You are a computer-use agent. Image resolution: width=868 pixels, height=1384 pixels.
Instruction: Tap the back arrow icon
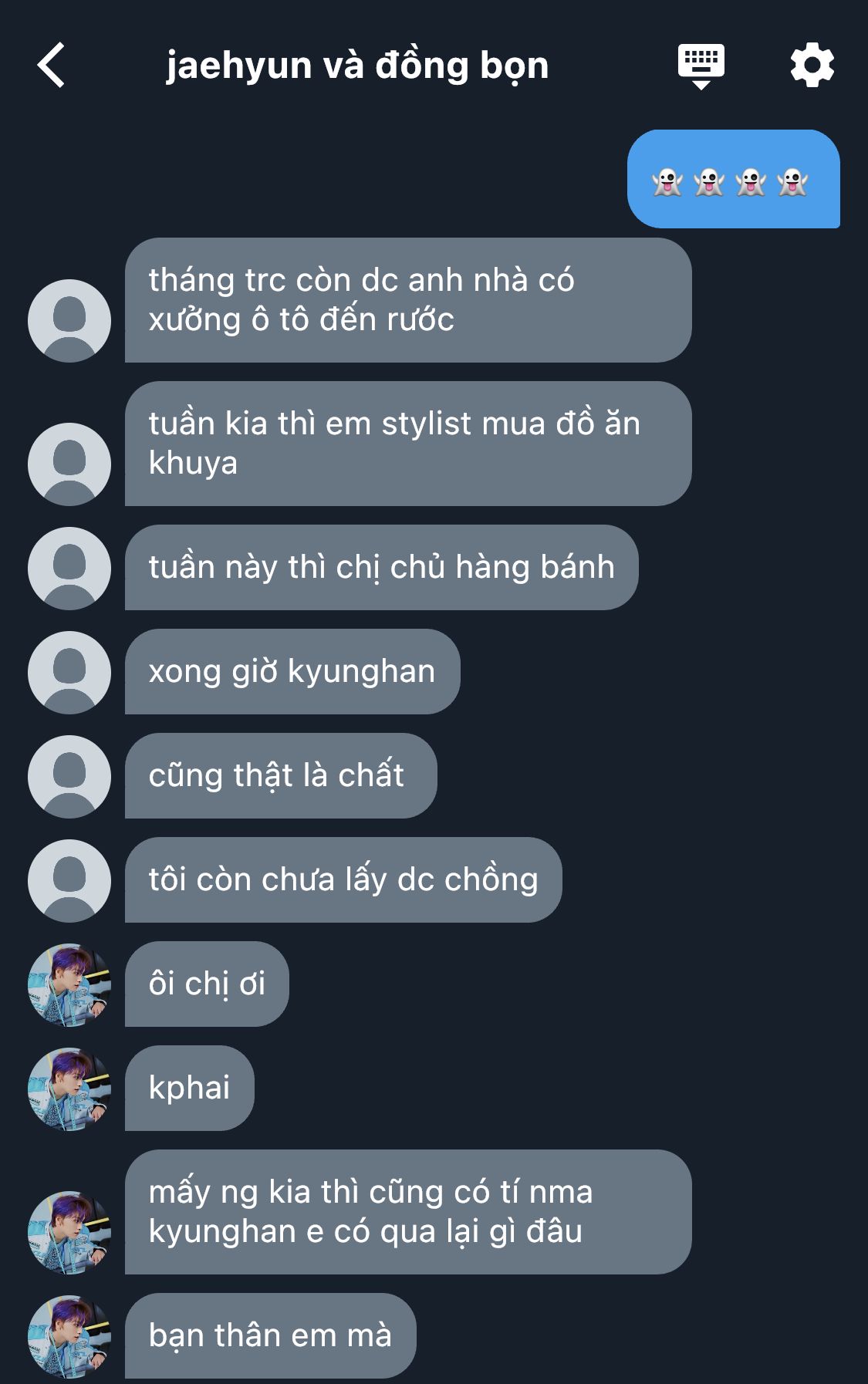pyautogui.click(x=51, y=65)
